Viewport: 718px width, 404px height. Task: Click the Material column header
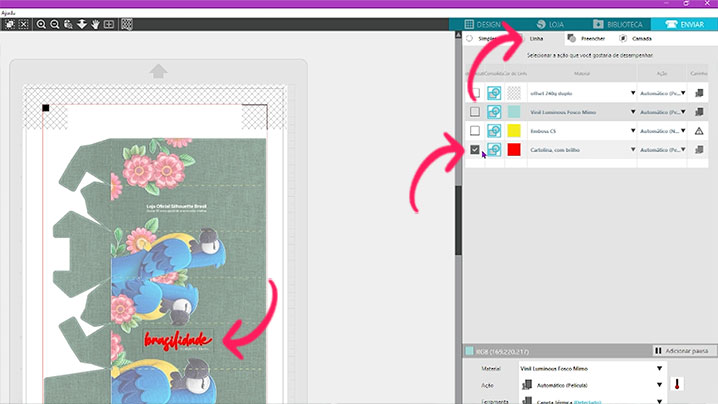[x=582, y=73]
